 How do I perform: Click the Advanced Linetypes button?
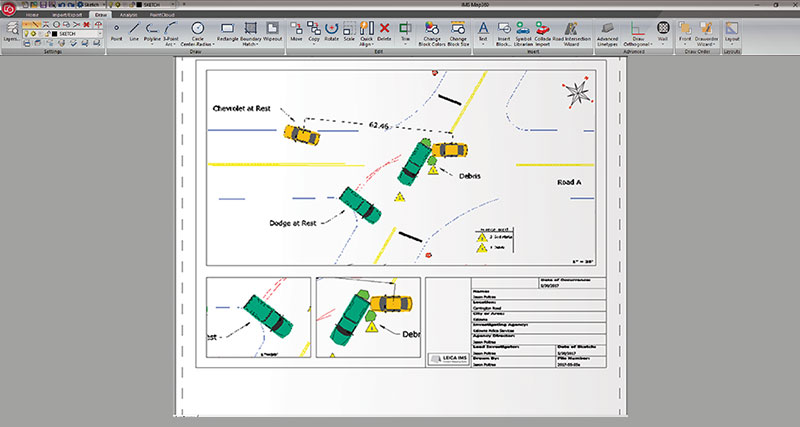608,33
